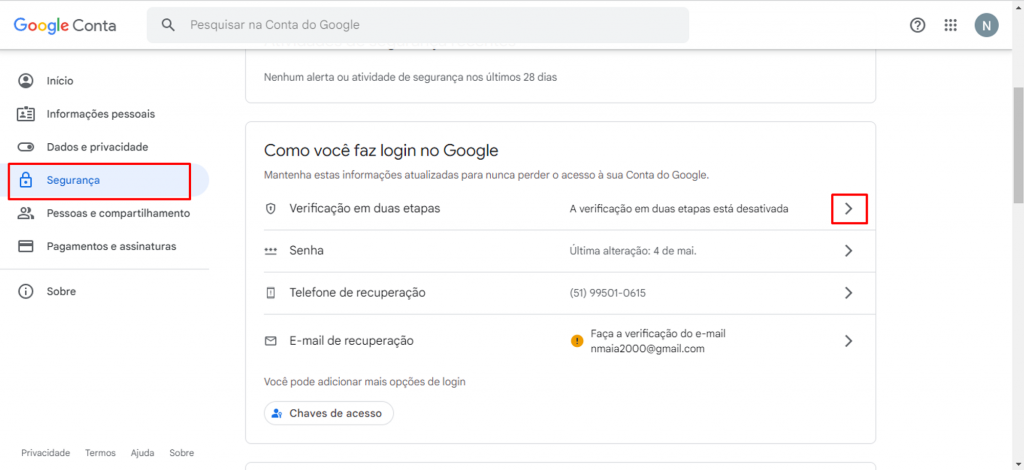Click the Dados e privacidade toggle icon
Screen dimensions: 1024x470
(25, 148)
